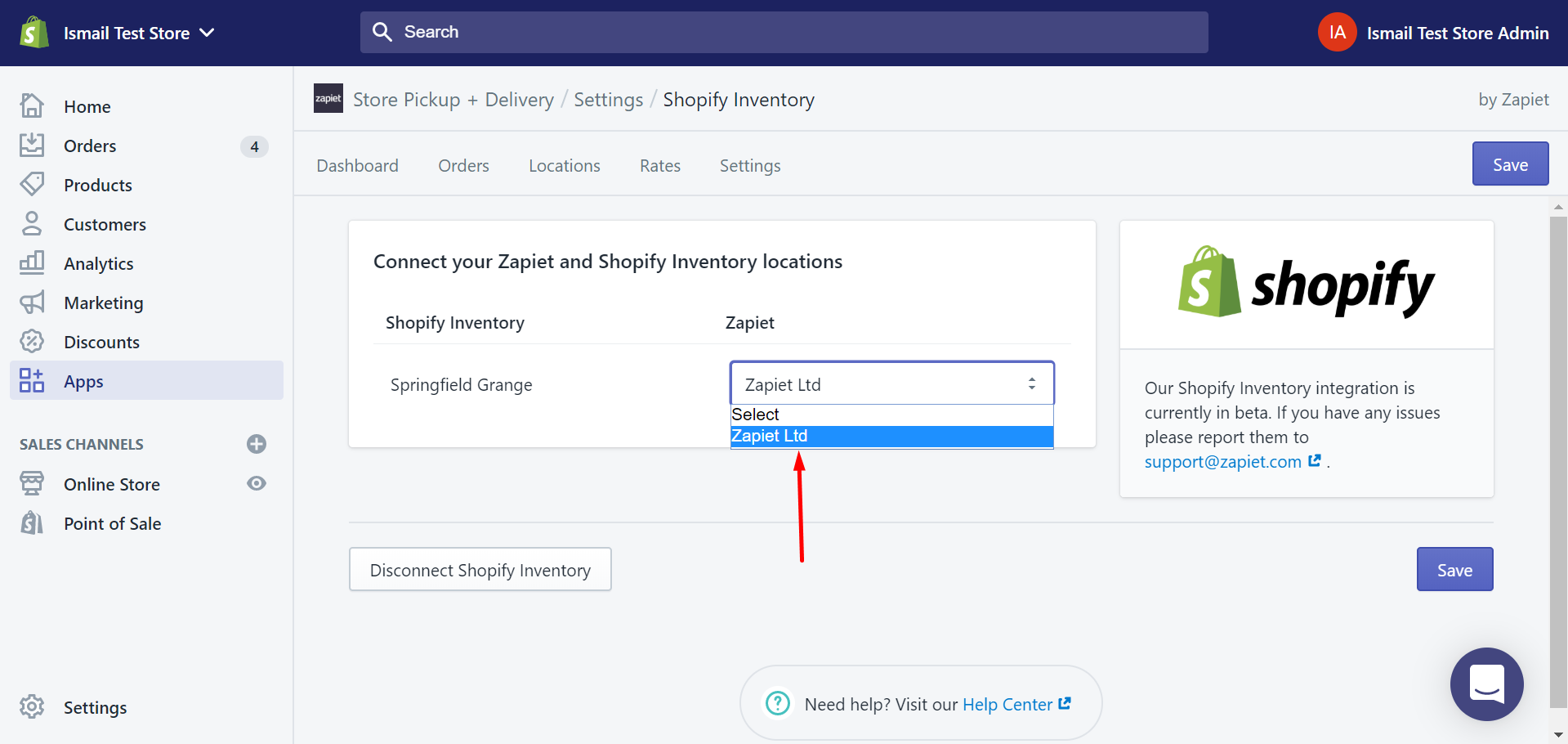Choose Zapiet Ltd option in list
1568x744 pixels.
(891, 436)
